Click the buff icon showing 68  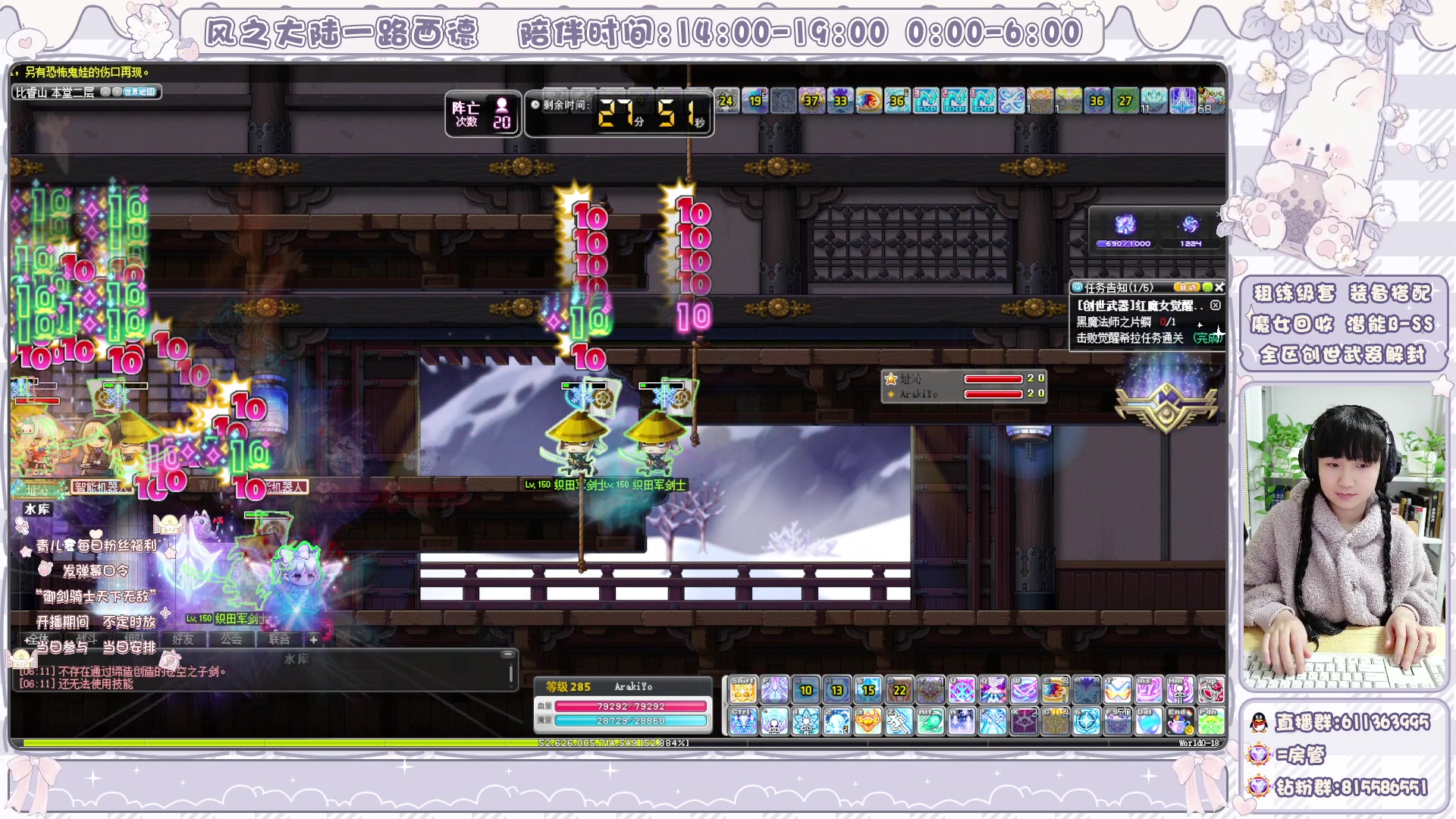click(1211, 100)
